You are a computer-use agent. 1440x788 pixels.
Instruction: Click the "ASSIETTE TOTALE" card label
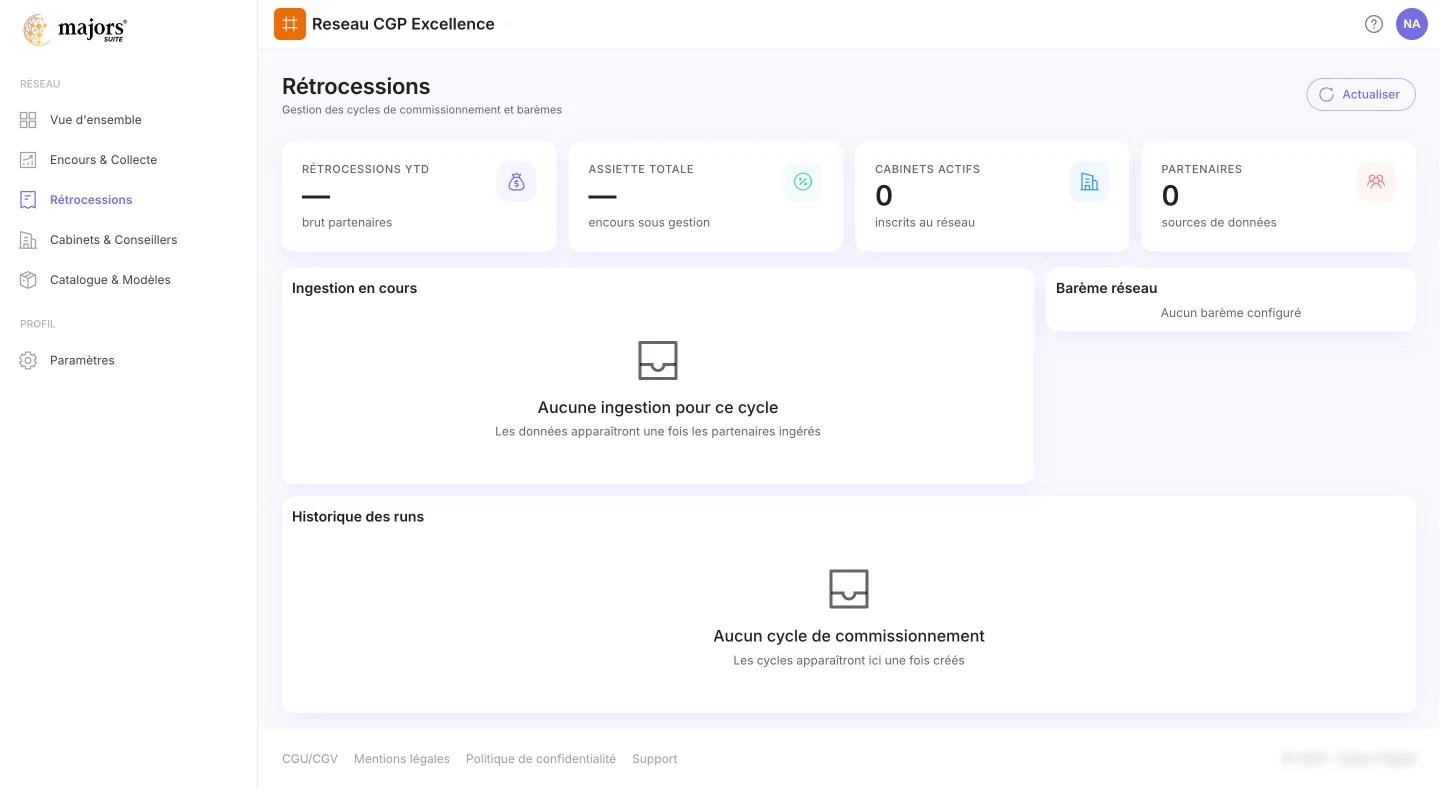coord(641,169)
